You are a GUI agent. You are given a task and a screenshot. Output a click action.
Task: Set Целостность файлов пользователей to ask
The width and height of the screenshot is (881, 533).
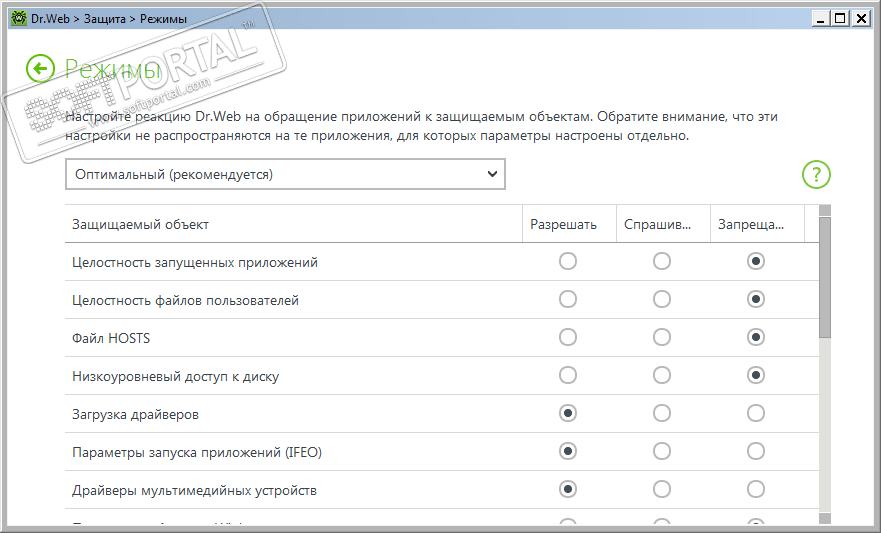661,299
